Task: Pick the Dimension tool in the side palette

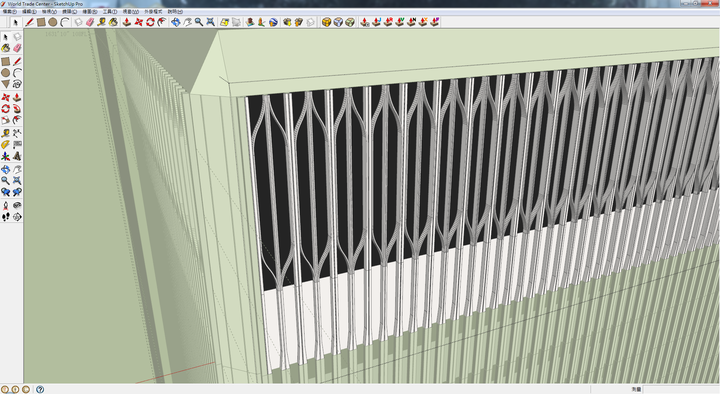Action: pyautogui.click(x=17, y=133)
